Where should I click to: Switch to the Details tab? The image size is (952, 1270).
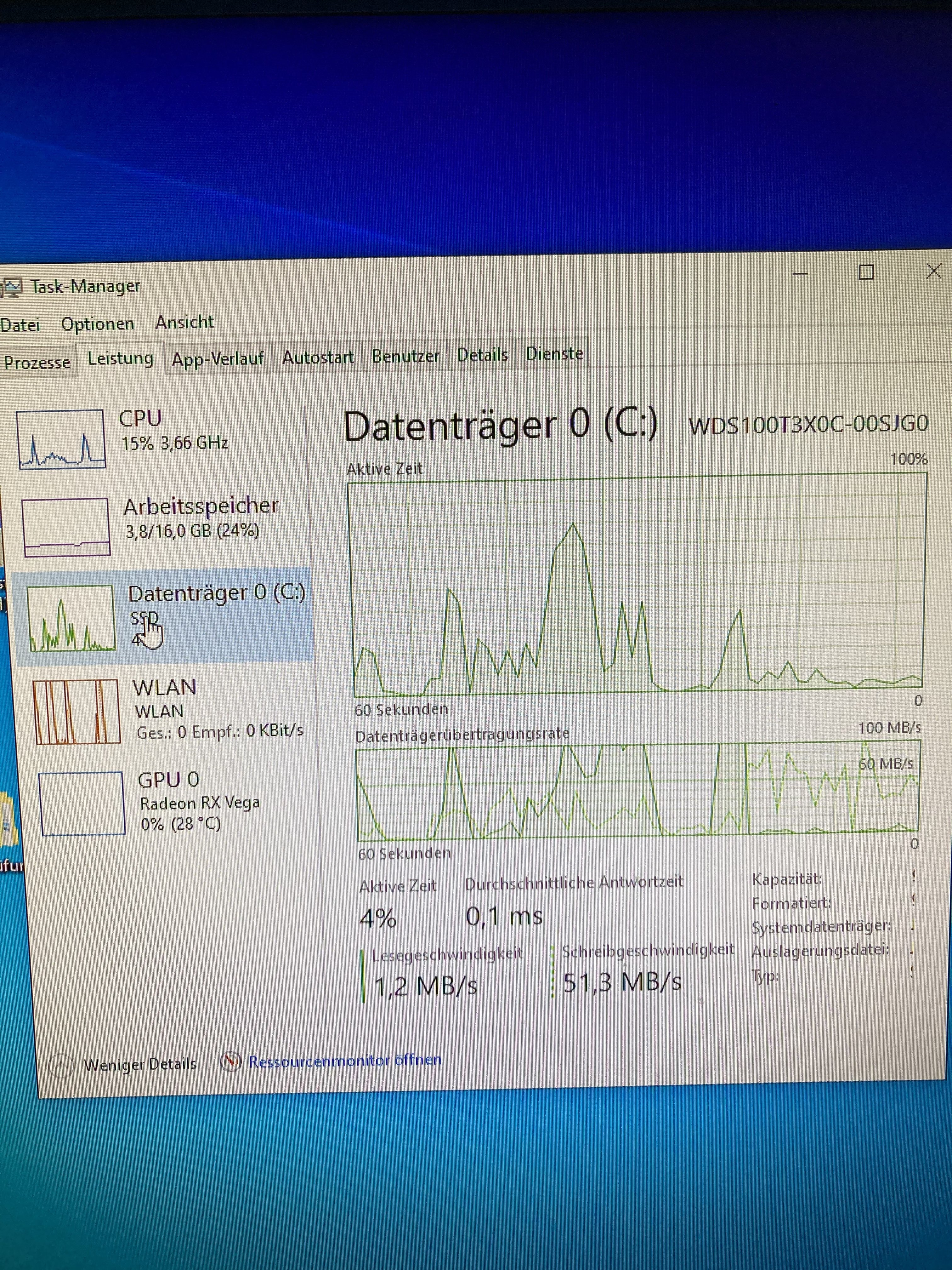coord(482,355)
